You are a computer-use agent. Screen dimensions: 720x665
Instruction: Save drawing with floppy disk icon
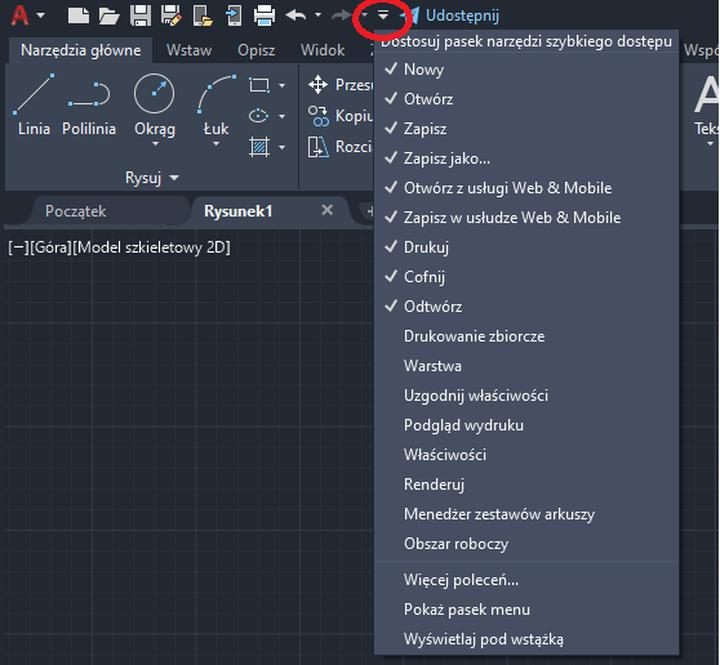point(141,15)
